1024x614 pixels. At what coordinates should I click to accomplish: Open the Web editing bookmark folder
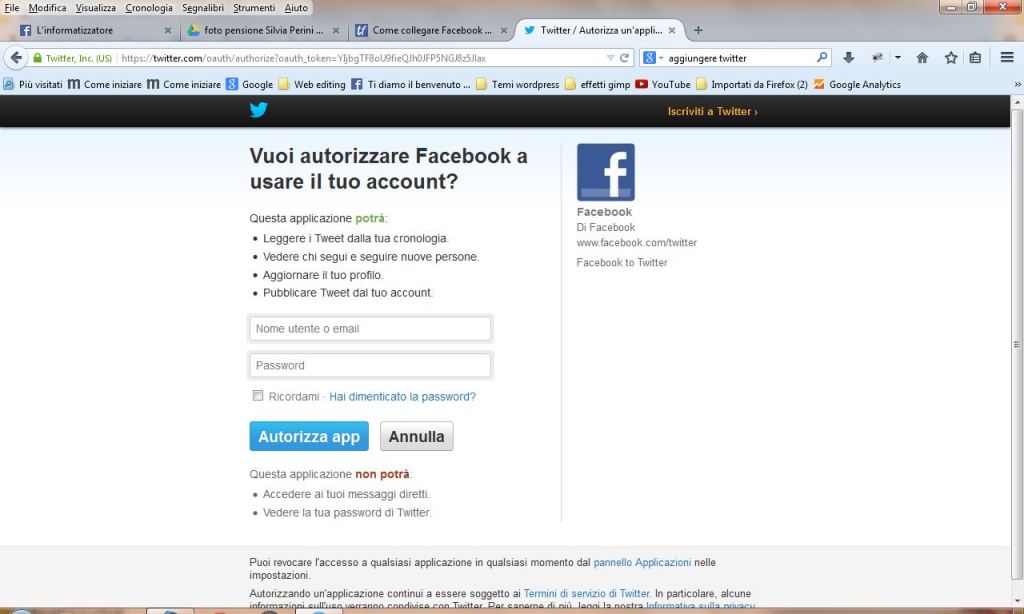click(x=312, y=84)
